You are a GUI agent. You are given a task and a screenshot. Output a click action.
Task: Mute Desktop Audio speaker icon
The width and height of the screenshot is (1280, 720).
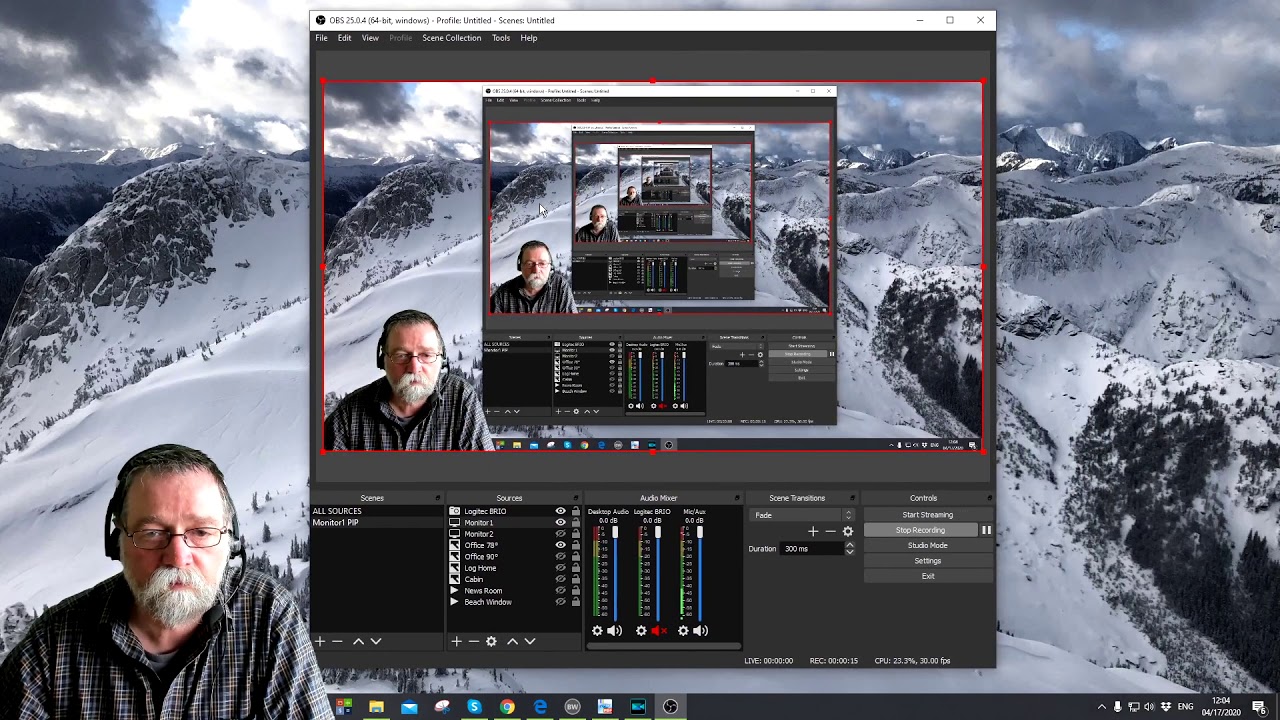tap(614, 631)
